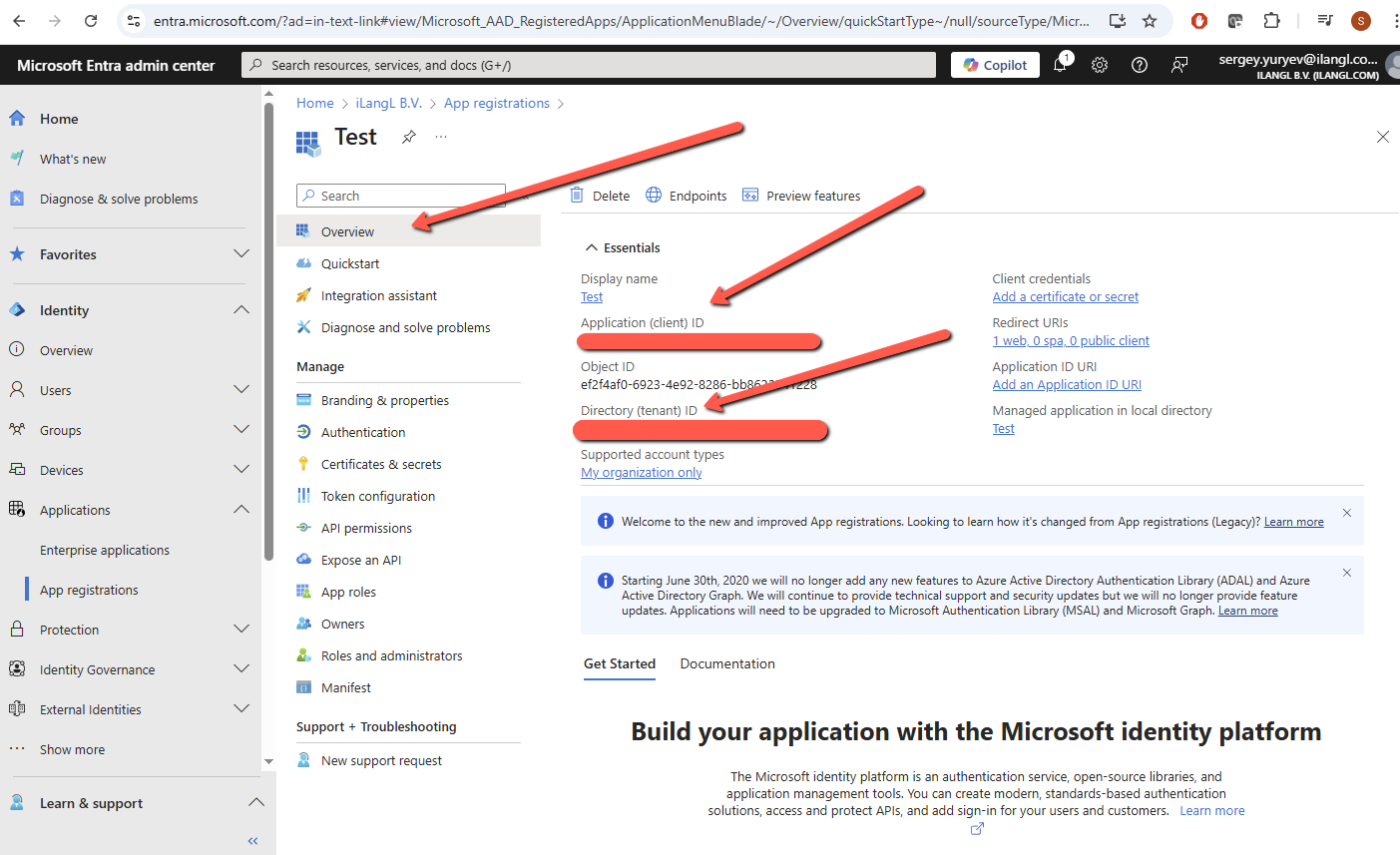Expand Identity Governance section

coord(241,668)
